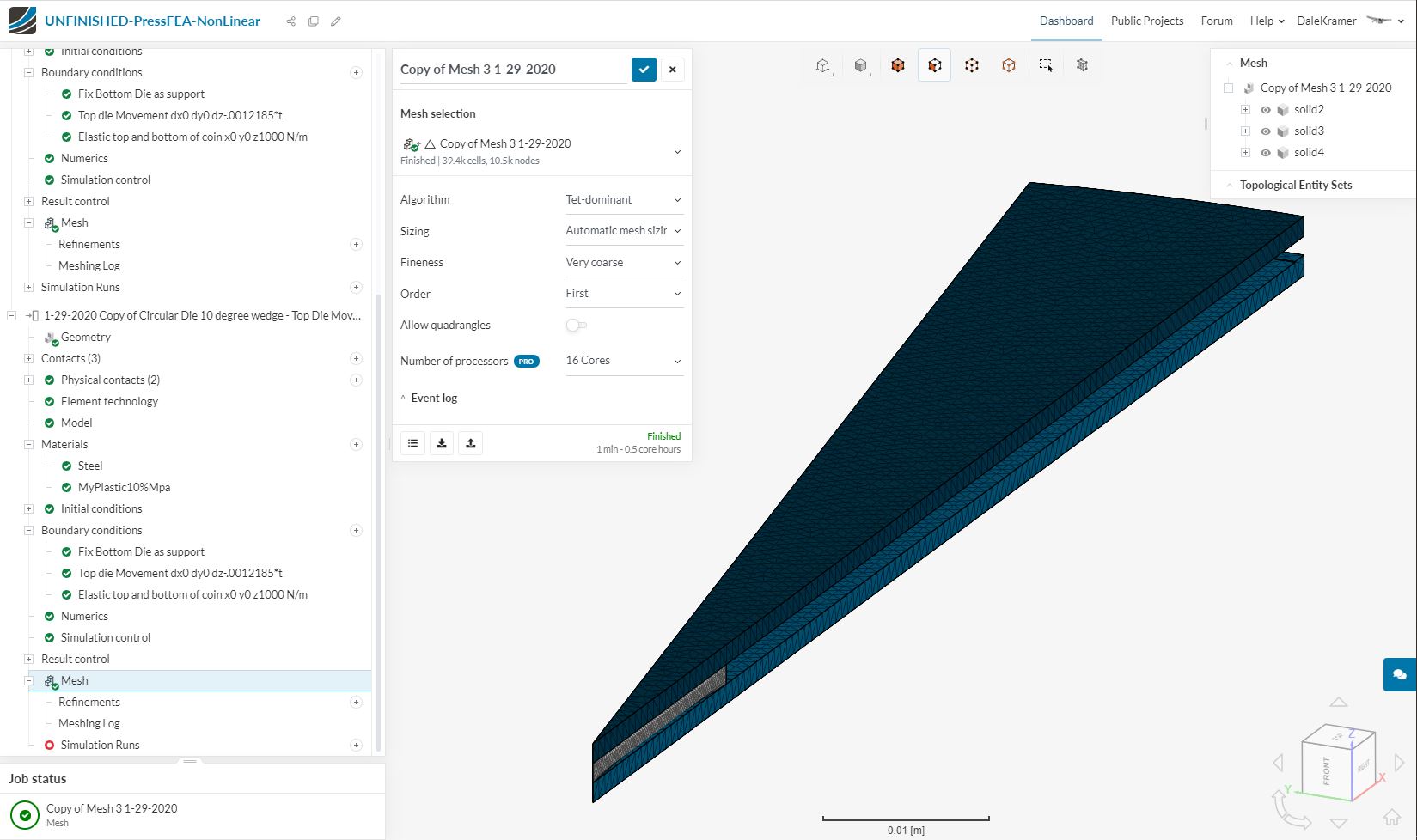
Task: Click the download mesh icon in panel footer
Action: (442, 443)
